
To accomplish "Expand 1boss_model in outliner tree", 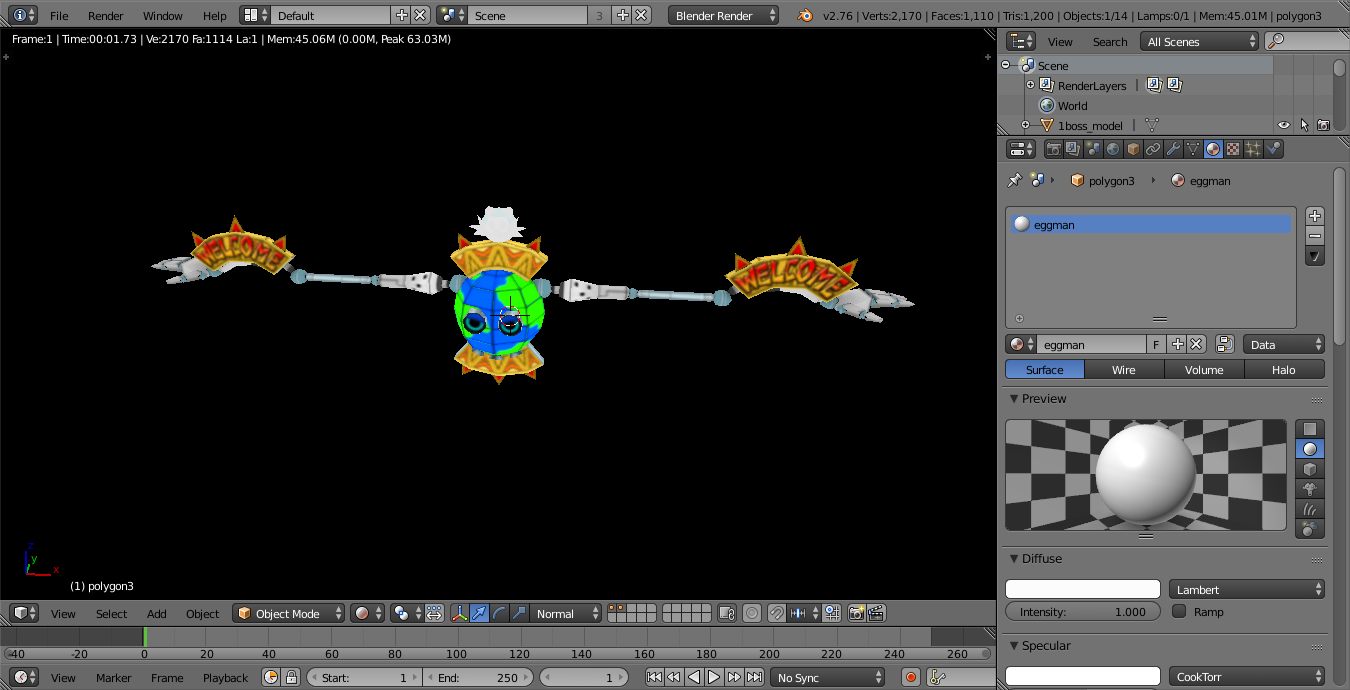I will 1025,125.
